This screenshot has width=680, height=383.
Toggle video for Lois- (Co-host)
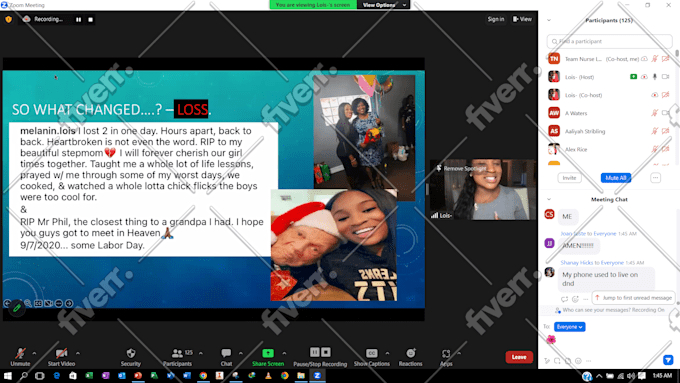(665, 95)
